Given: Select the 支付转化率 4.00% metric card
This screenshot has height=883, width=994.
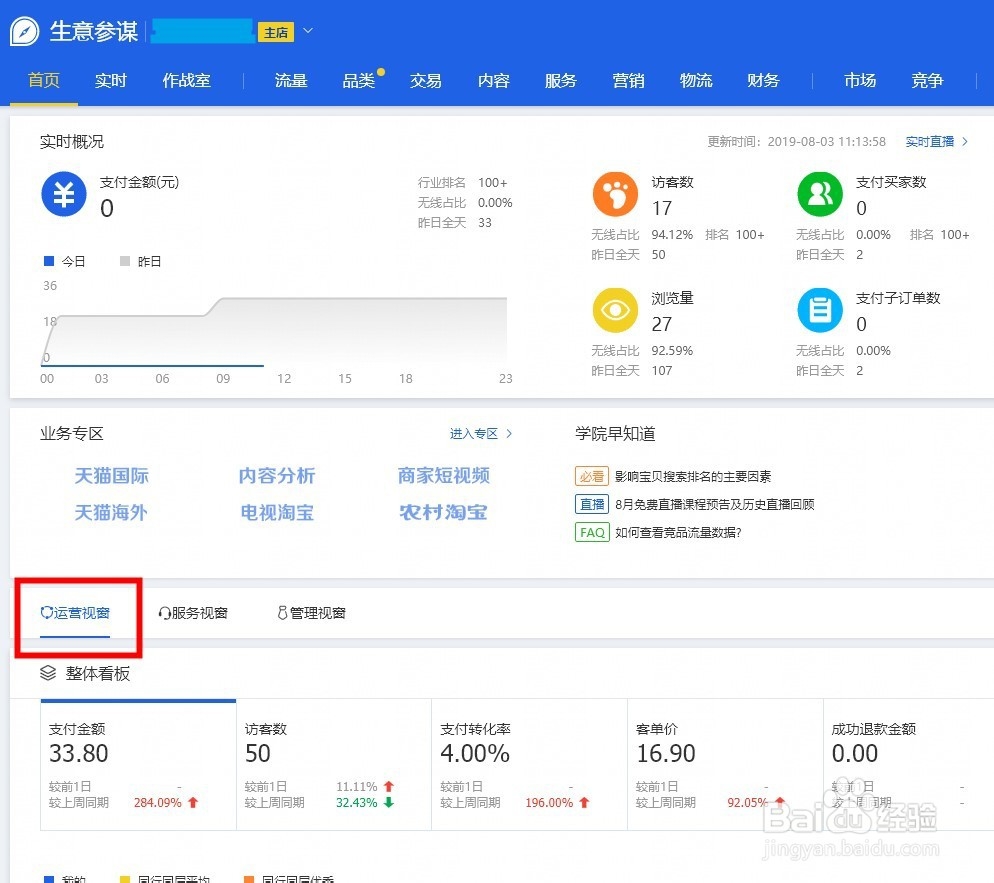Looking at the screenshot, I should click(529, 765).
